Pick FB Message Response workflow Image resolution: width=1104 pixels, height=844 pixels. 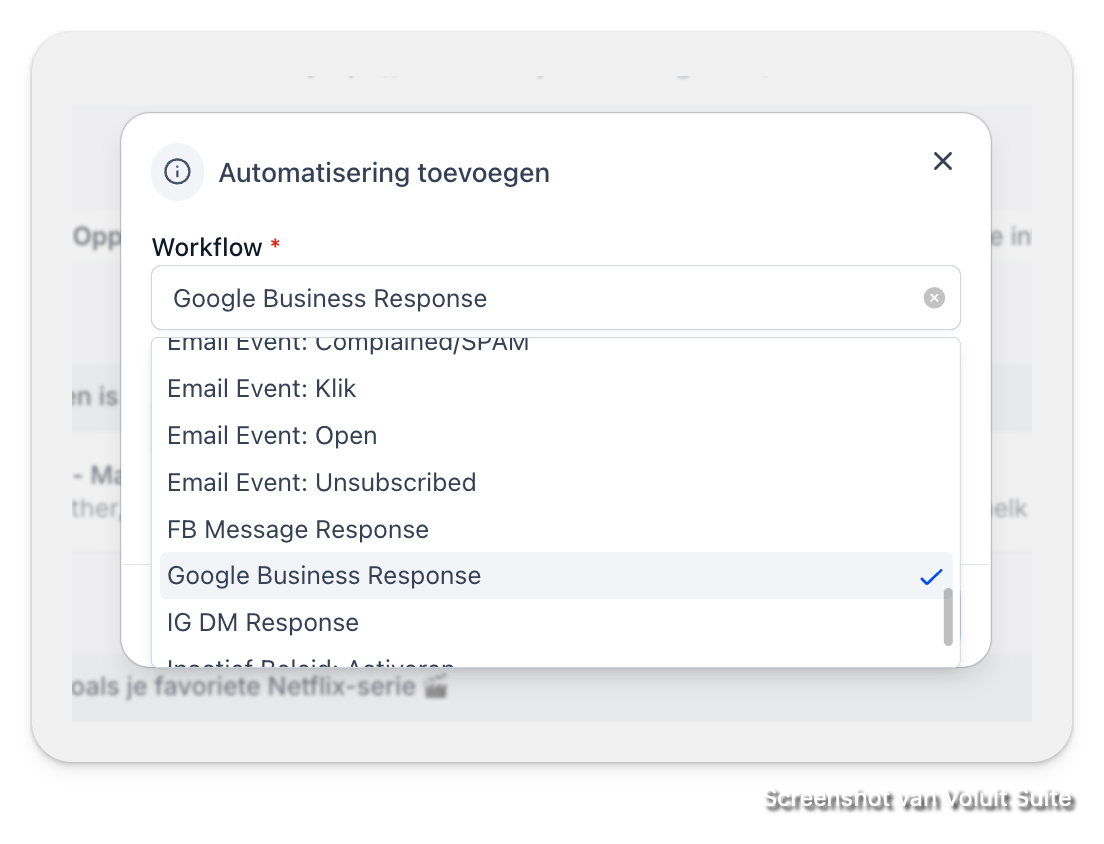pyautogui.click(x=556, y=529)
